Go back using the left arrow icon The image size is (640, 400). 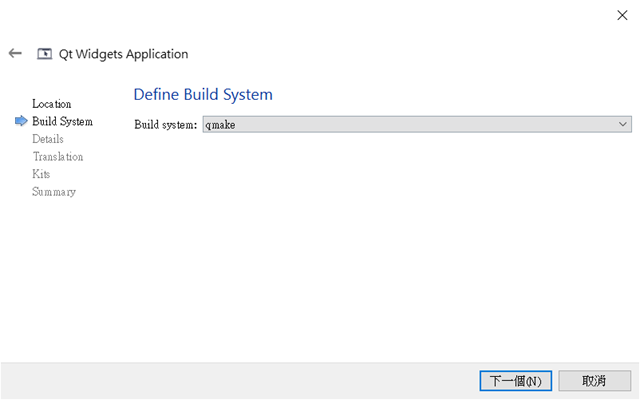(15, 53)
